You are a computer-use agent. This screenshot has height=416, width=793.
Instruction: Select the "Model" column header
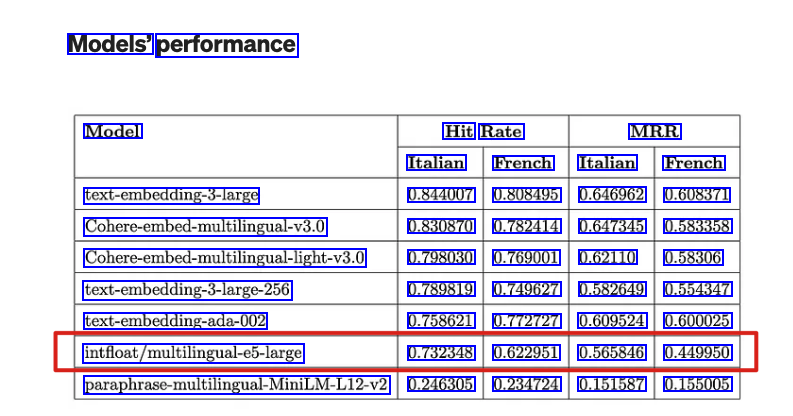point(113,131)
